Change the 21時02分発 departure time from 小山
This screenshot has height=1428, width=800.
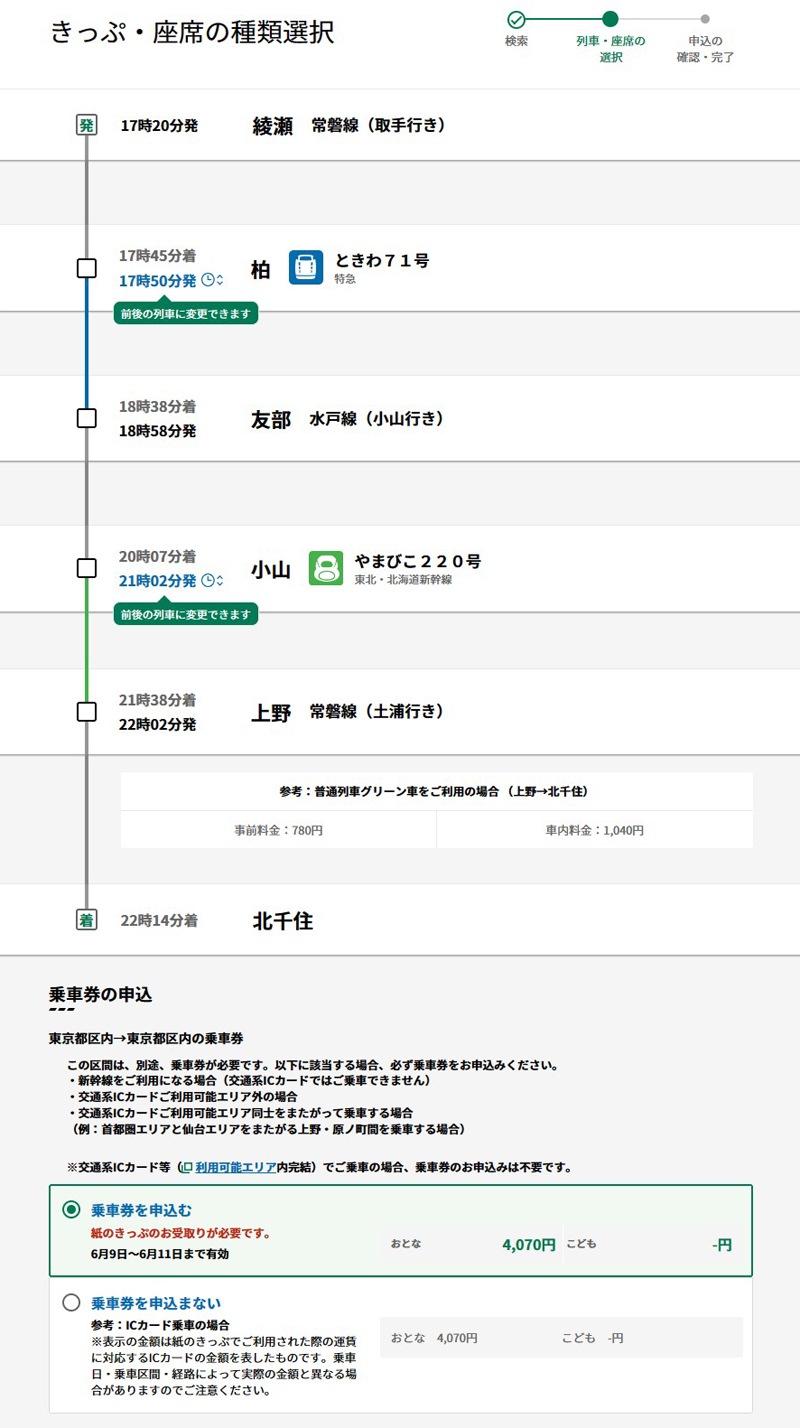tap(171, 580)
